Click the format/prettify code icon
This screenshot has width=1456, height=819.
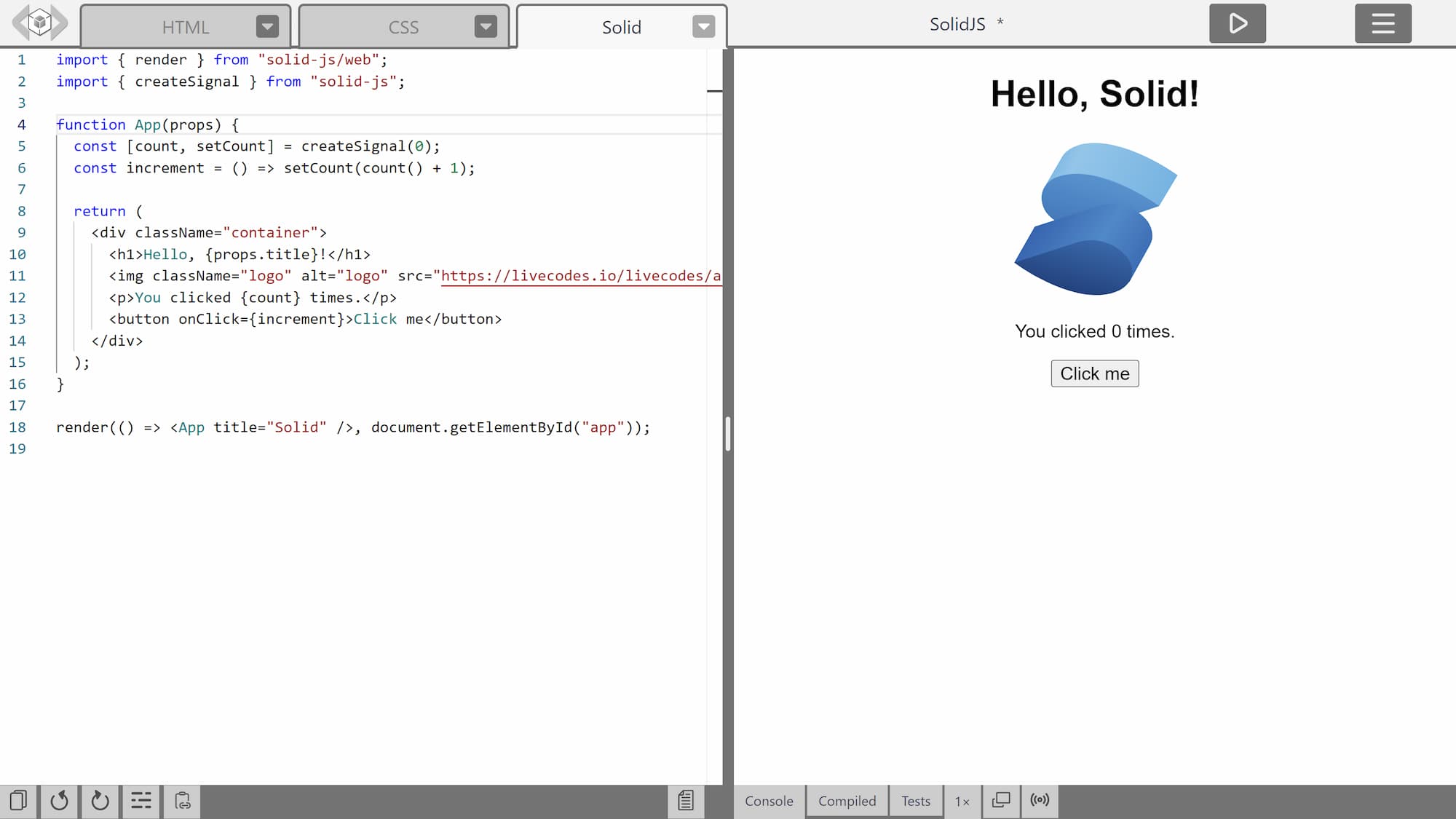click(x=140, y=800)
